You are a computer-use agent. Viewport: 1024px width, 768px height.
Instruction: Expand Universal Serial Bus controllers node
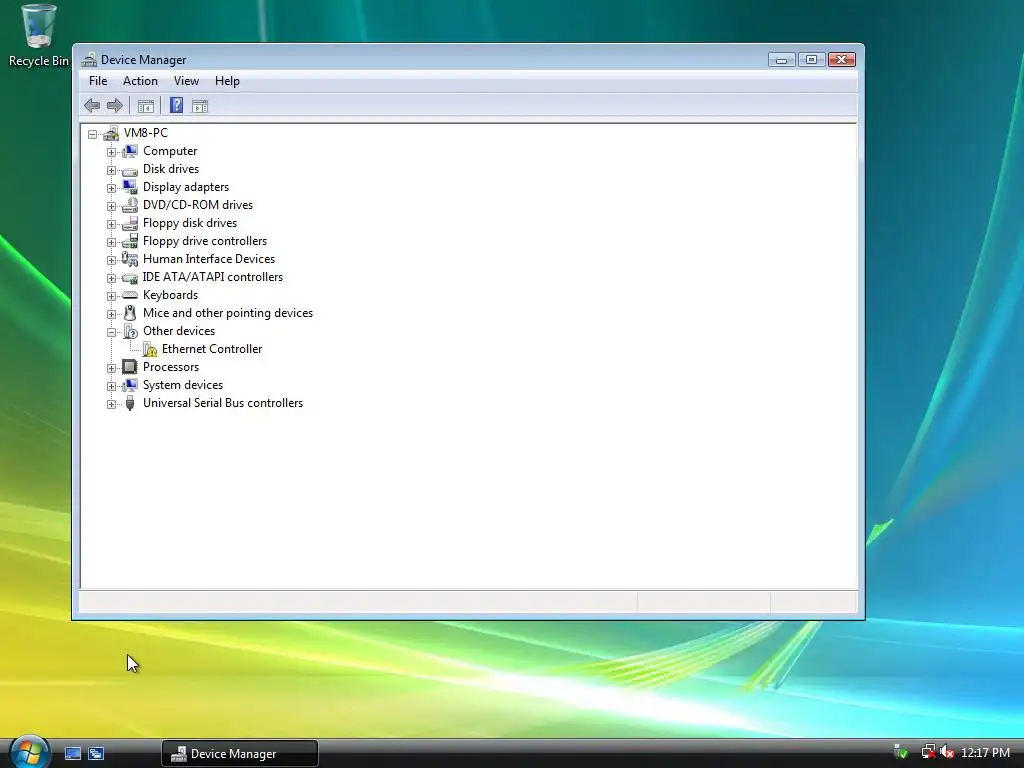point(111,404)
